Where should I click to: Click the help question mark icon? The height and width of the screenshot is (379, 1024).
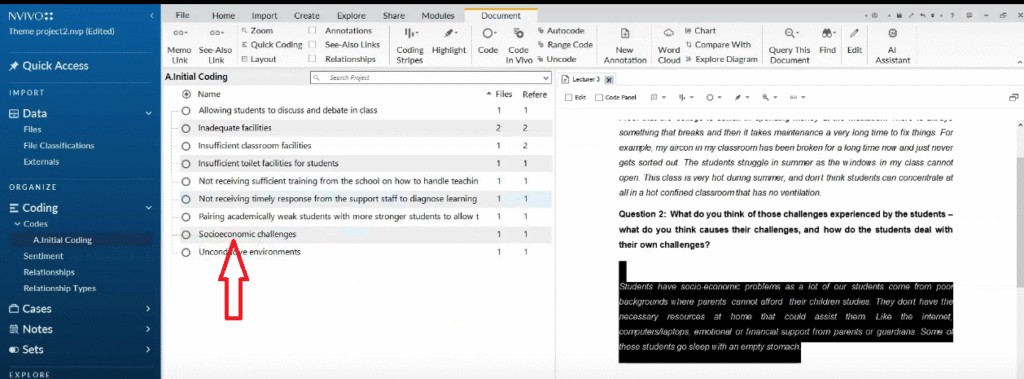[x=952, y=15]
